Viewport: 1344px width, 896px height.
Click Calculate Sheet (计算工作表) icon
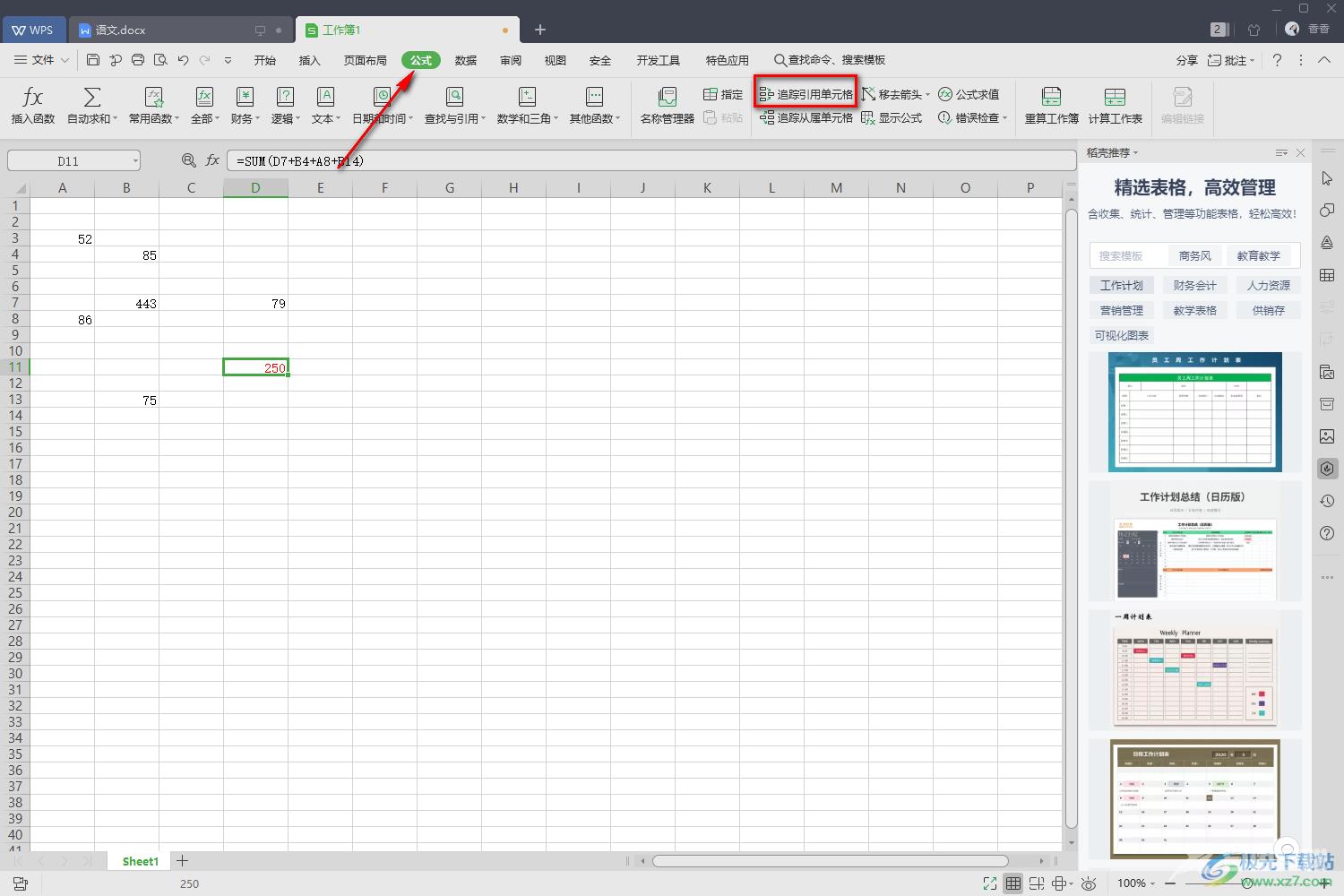tap(1115, 97)
